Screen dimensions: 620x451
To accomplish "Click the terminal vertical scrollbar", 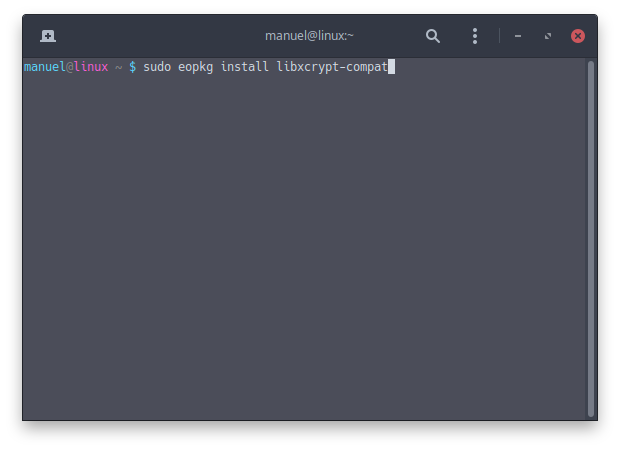I will pos(591,238).
